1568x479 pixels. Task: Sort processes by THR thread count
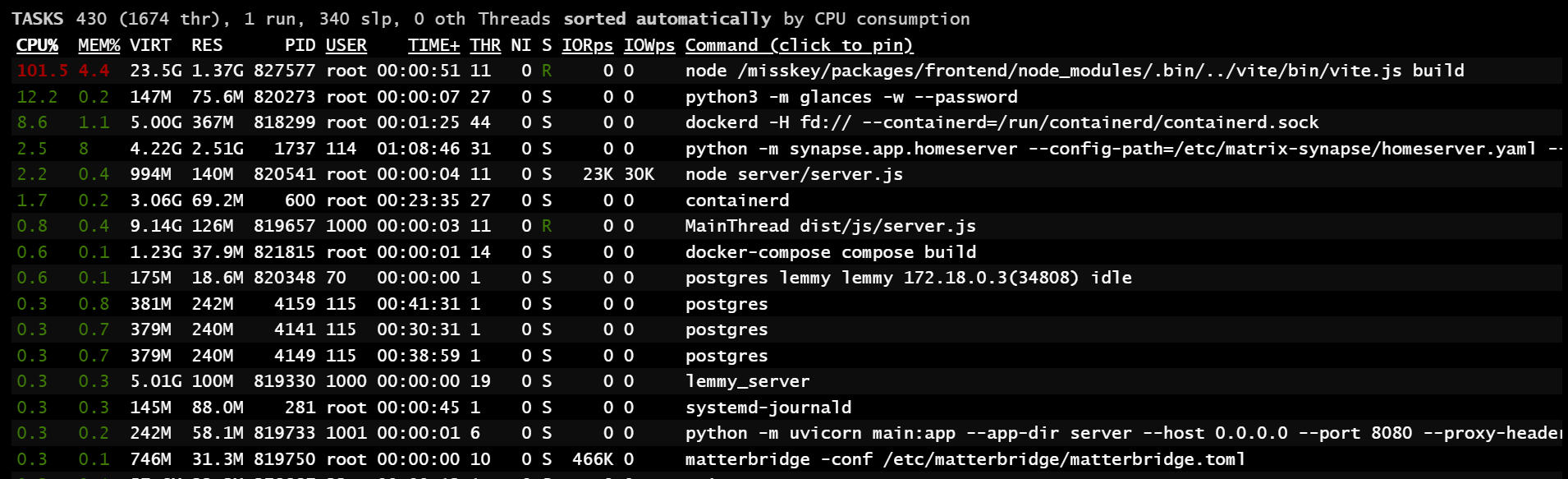click(485, 45)
